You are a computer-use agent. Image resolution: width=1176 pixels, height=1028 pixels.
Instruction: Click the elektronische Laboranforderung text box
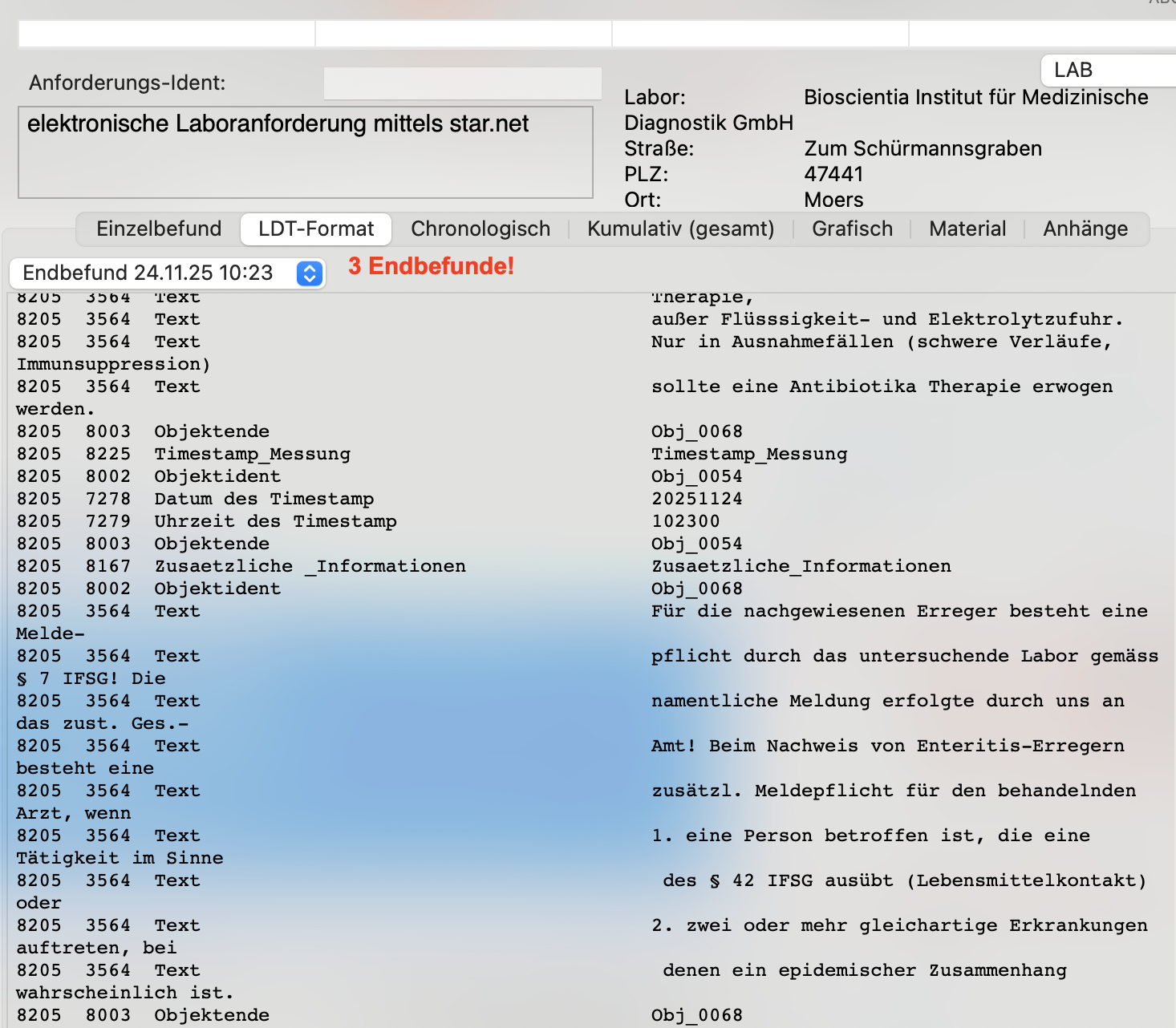click(x=306, y=152)
